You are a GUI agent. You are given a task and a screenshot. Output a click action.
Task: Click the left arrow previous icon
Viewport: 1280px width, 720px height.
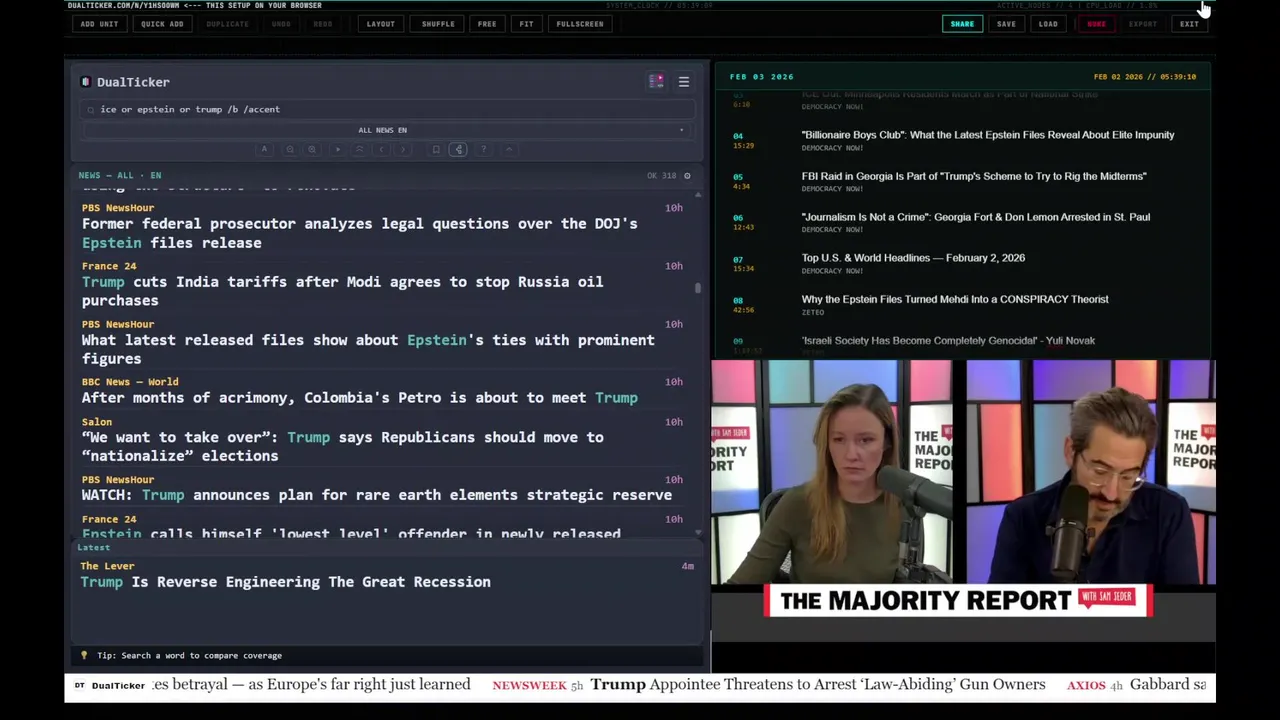tap(381, 150)
